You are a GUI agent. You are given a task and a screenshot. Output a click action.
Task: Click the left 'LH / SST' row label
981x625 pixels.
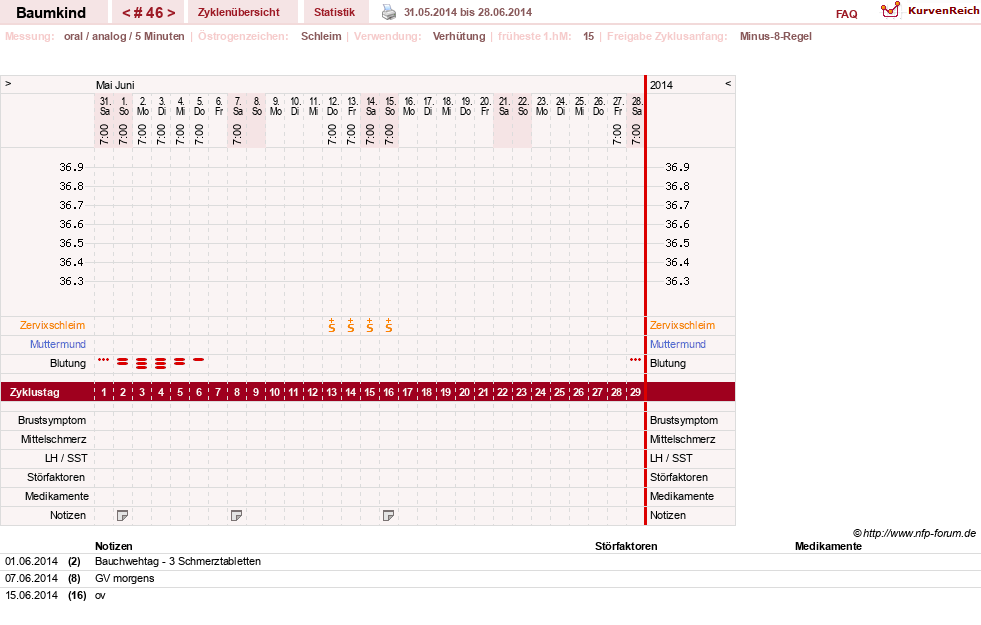click(66, 458)
